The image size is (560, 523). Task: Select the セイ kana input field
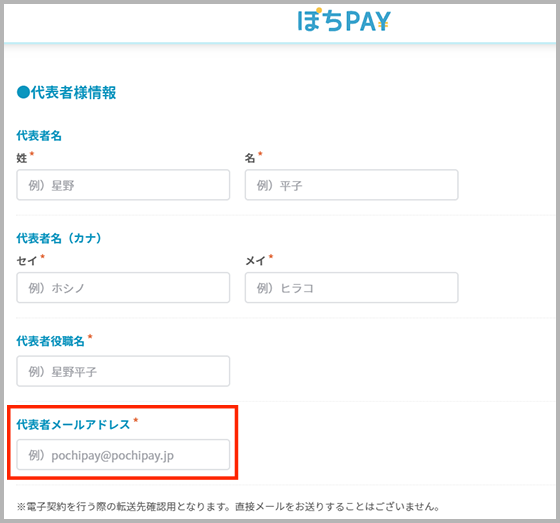[x=123, y=288]
